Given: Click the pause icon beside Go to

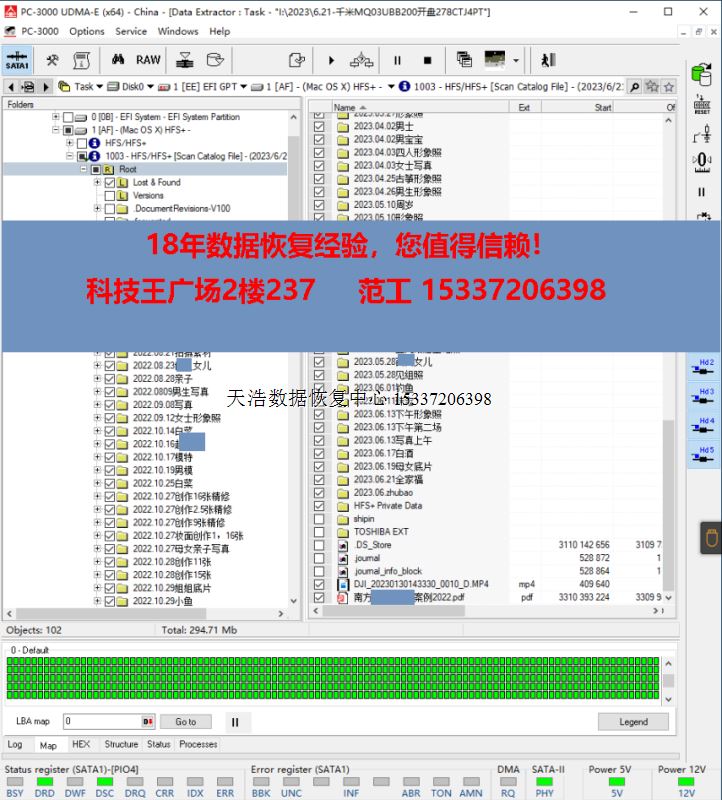Looking at the screenshot, I should click(235, 721).
